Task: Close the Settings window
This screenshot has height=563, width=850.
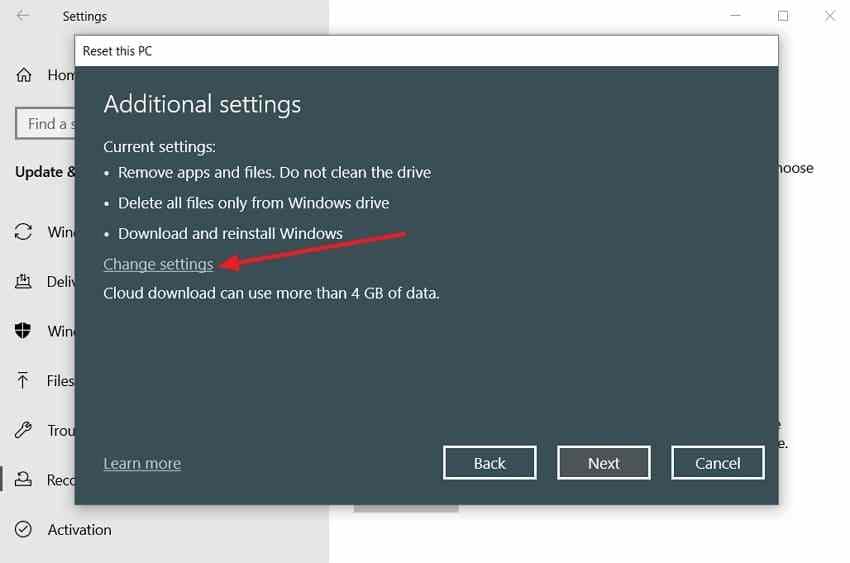Action: [x=830, y=16]
